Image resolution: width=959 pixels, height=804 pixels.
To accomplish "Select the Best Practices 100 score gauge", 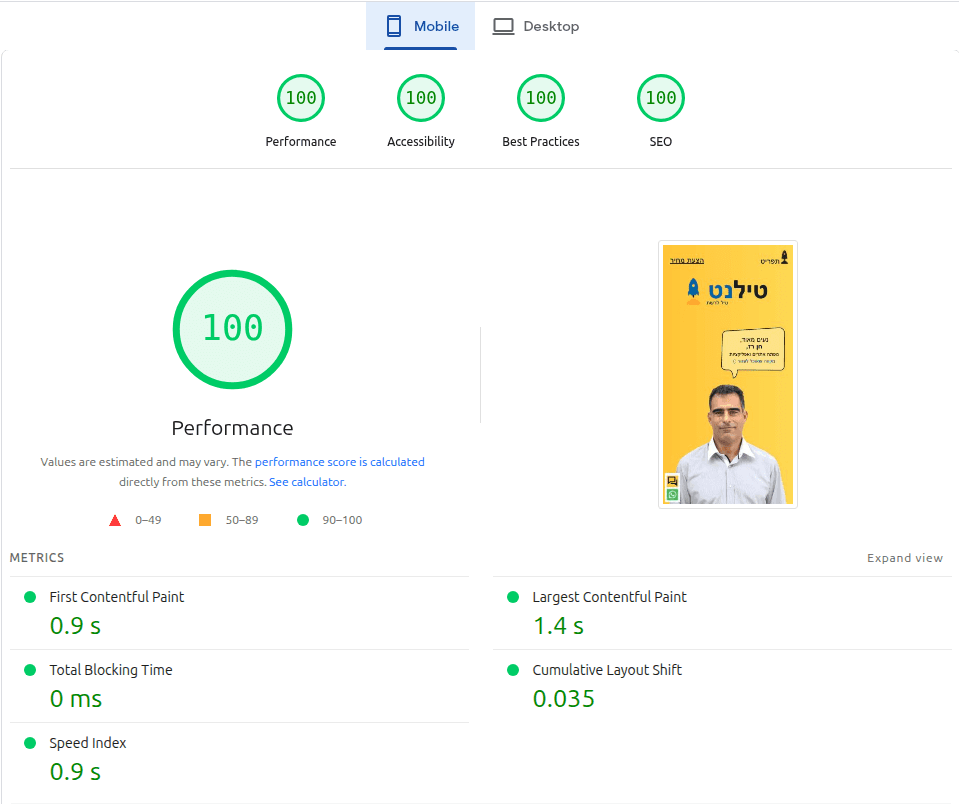I will tap(541, 98).
